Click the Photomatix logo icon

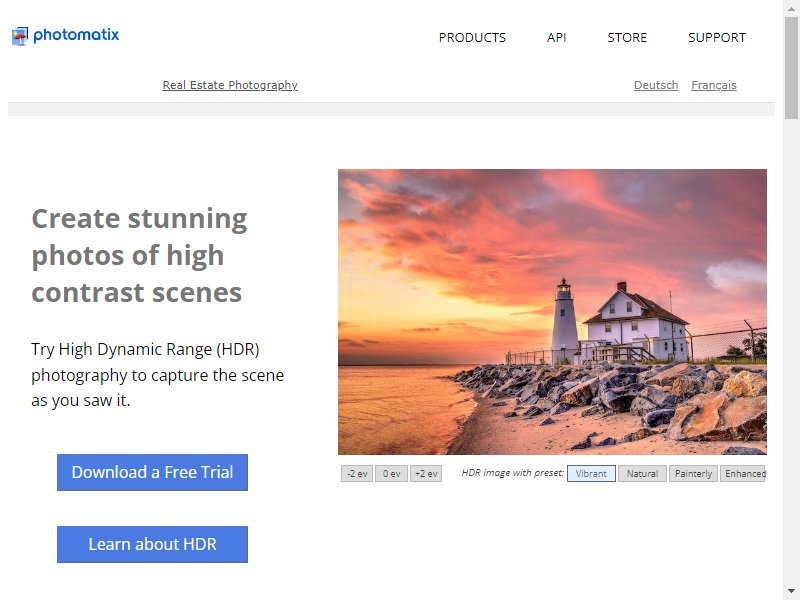[x=20, y=36]
